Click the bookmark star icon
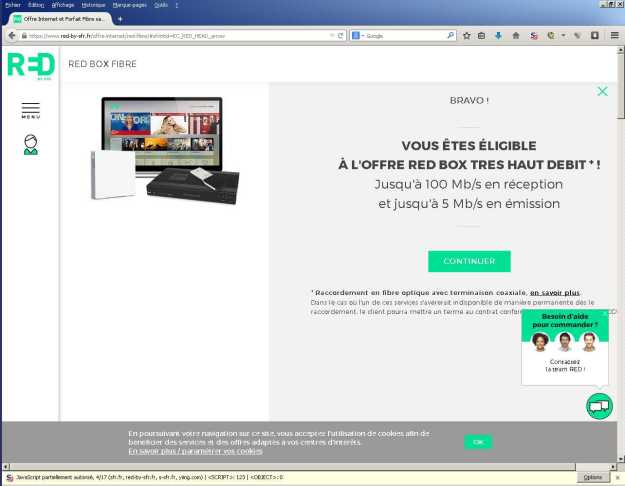625x486 pixels. [x=466, y=36]
